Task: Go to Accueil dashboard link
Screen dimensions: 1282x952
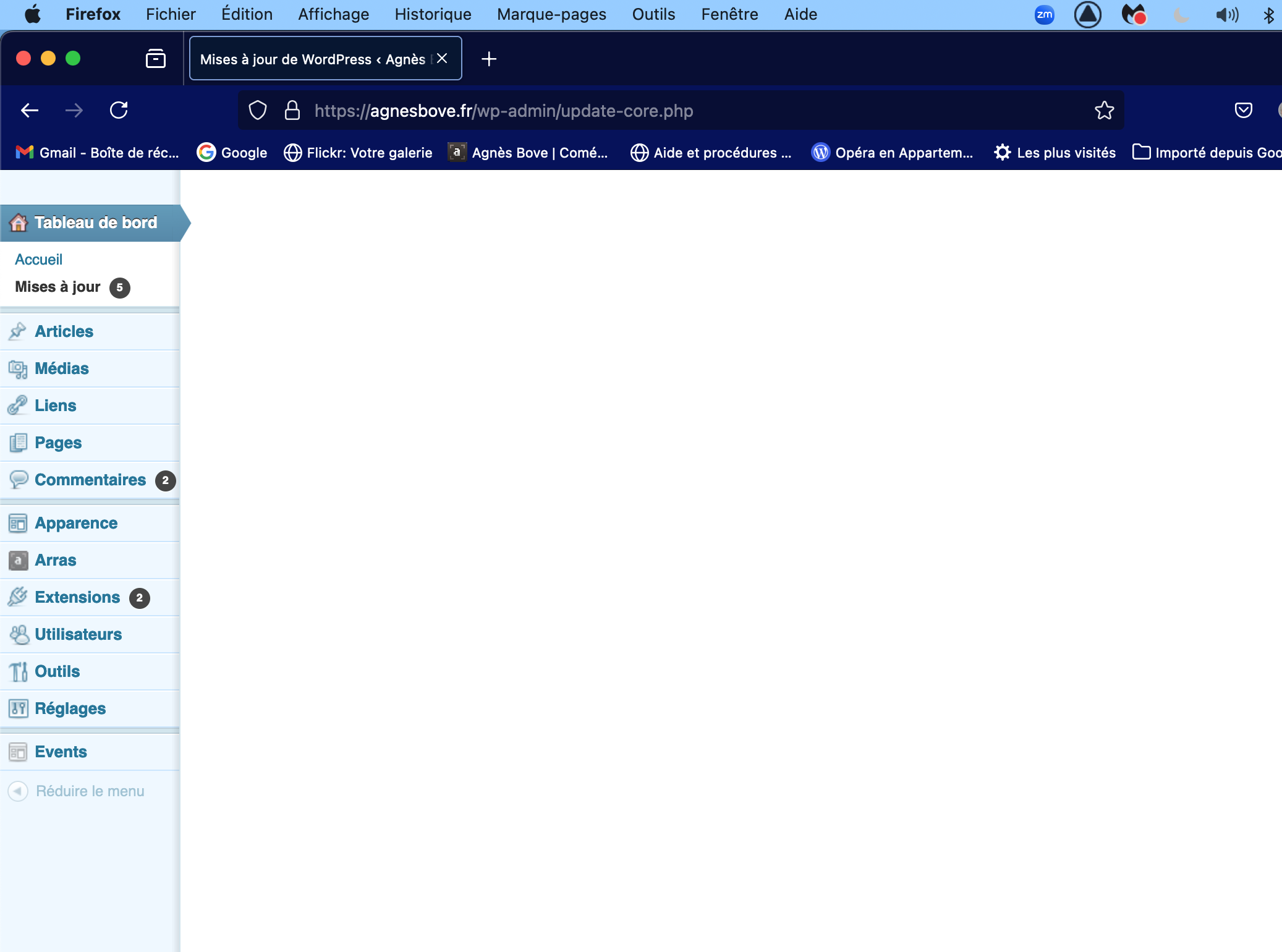Action: point(38,260)
